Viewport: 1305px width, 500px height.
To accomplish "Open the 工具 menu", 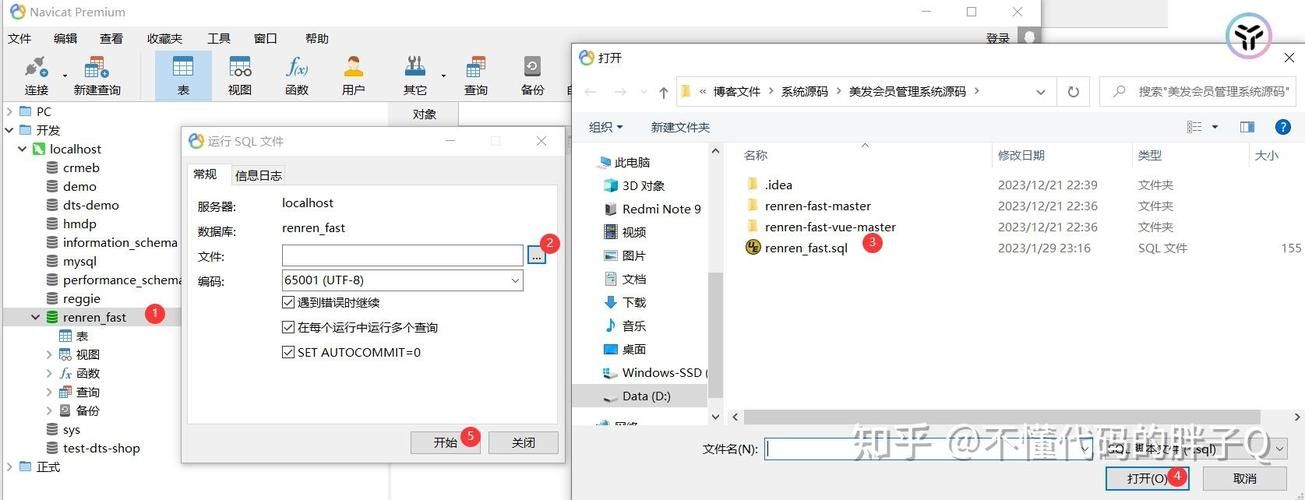I will [218, 38].
